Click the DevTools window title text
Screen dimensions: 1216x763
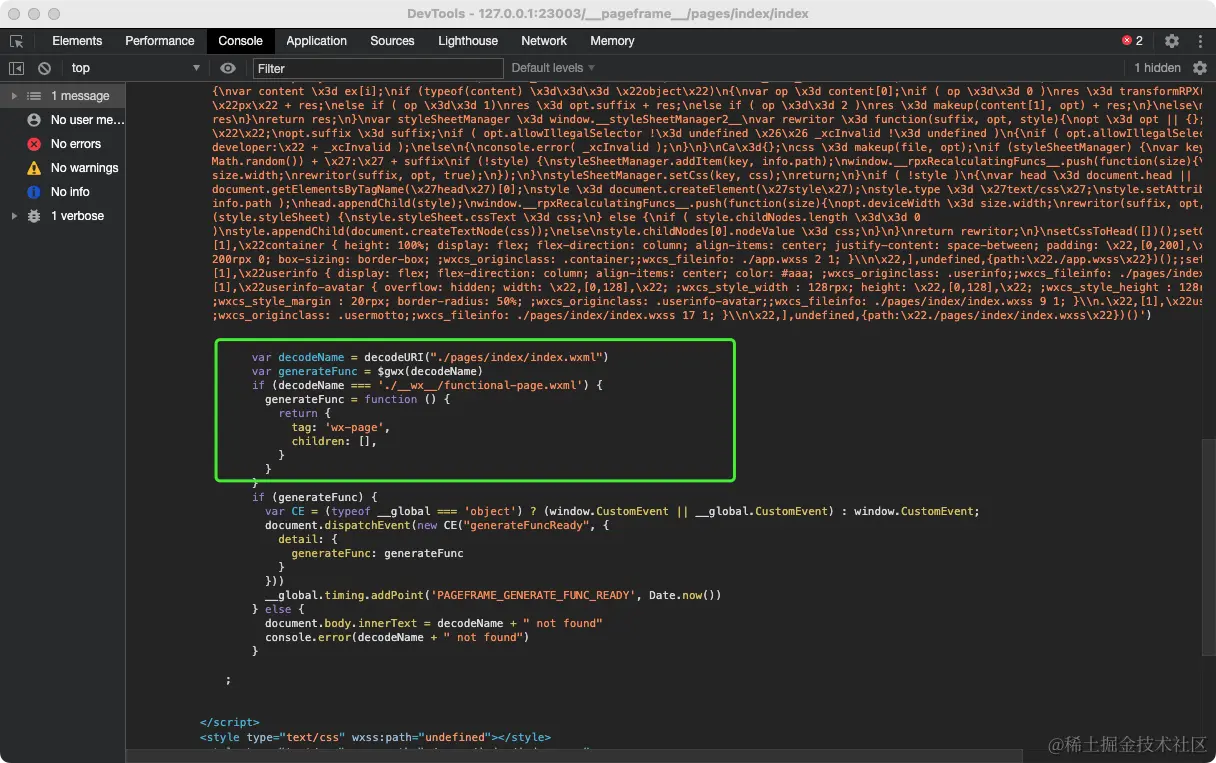click(x=608, y=14)
